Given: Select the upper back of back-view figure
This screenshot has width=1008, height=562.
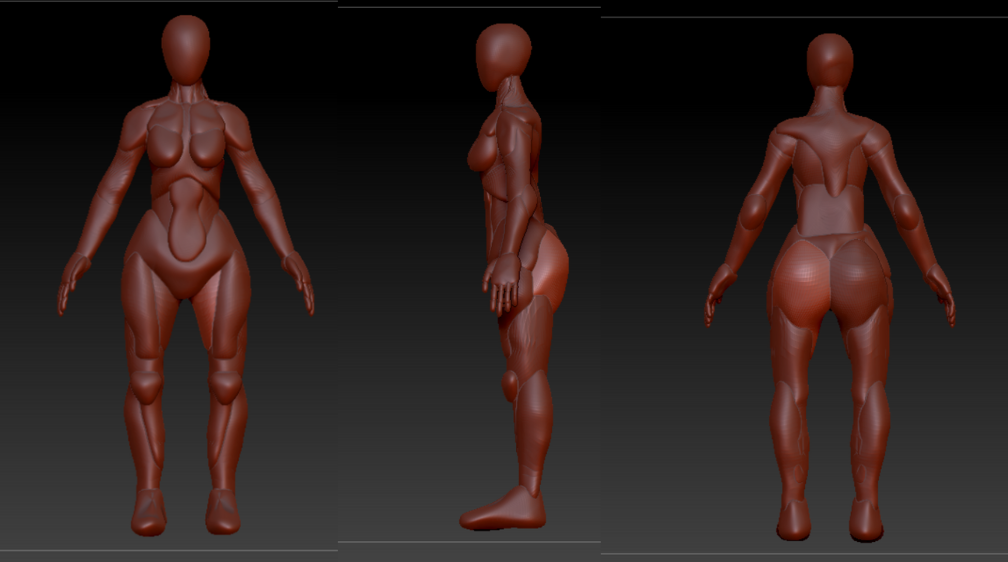Looking at the screenshot, I should coord(828,150).
